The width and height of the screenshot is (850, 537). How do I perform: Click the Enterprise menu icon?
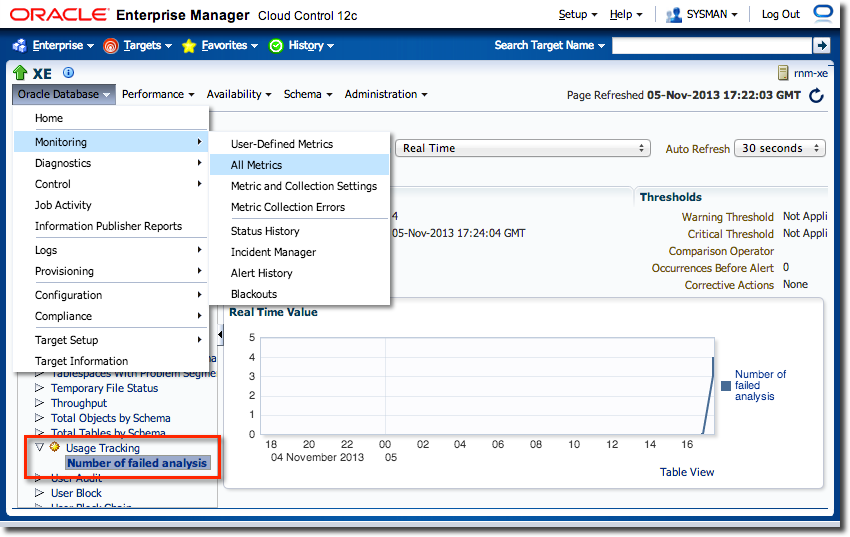(20, 46)
